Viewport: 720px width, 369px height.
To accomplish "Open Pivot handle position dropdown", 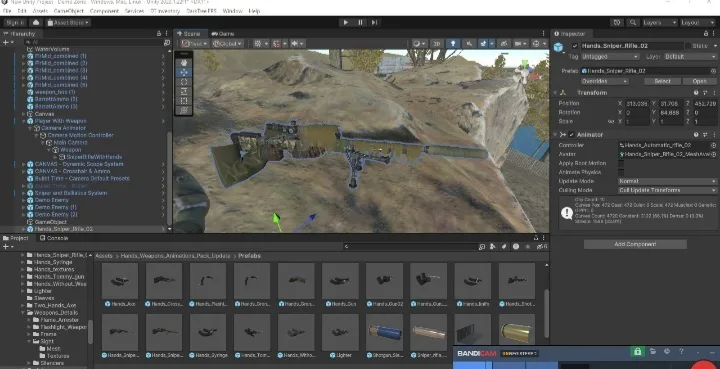I will click(x=194, y=44).
